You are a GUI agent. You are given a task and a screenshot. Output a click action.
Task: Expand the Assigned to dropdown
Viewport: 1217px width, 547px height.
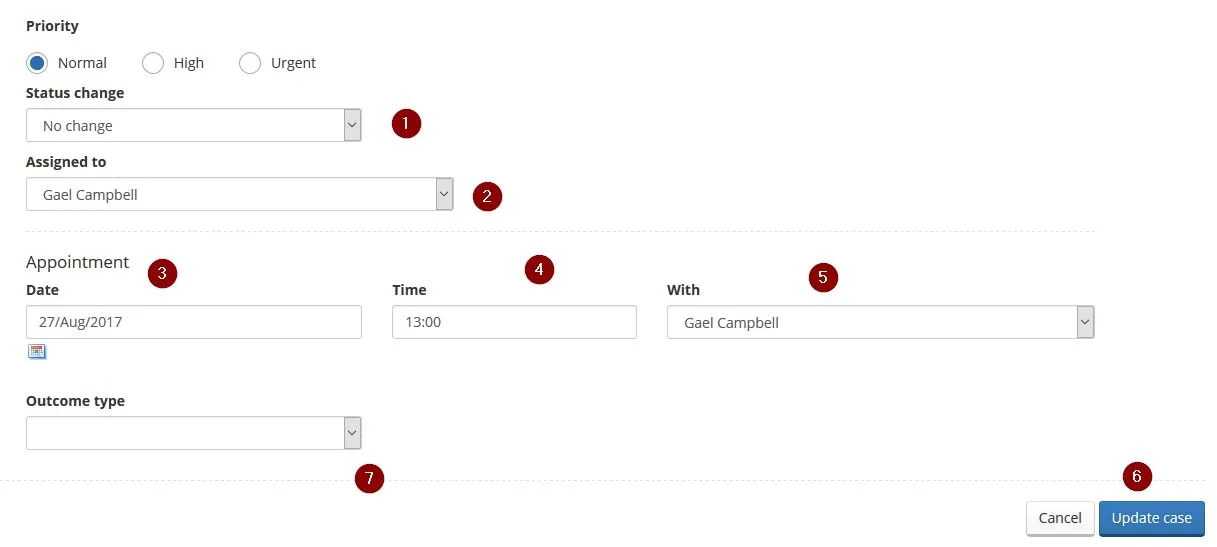click(239, 195)
